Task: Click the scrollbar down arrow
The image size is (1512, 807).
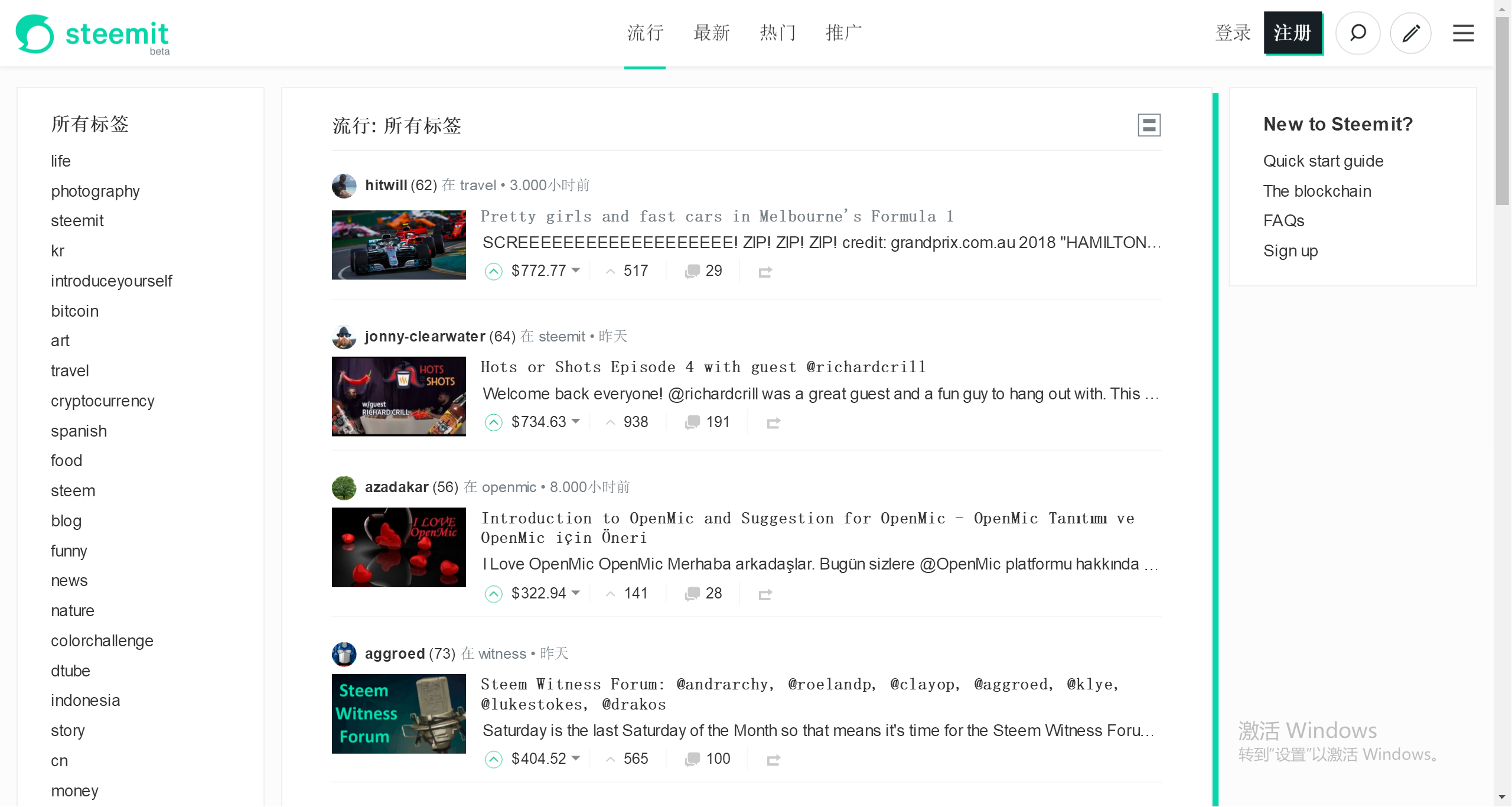Action: (1503, 798)
